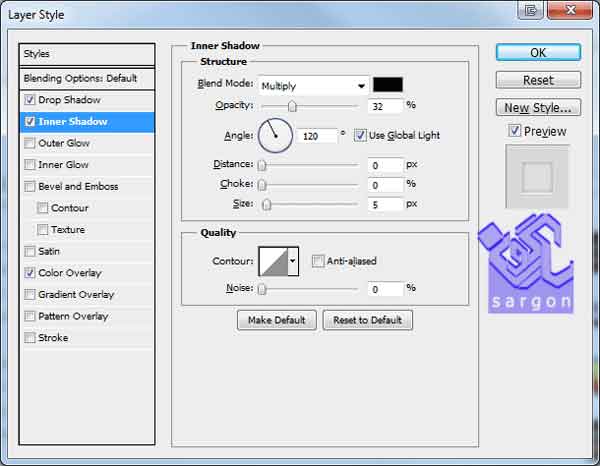Uncheck the Preview checkbox
The width and height of the screenshot is (600, 466).
point(514,131)
